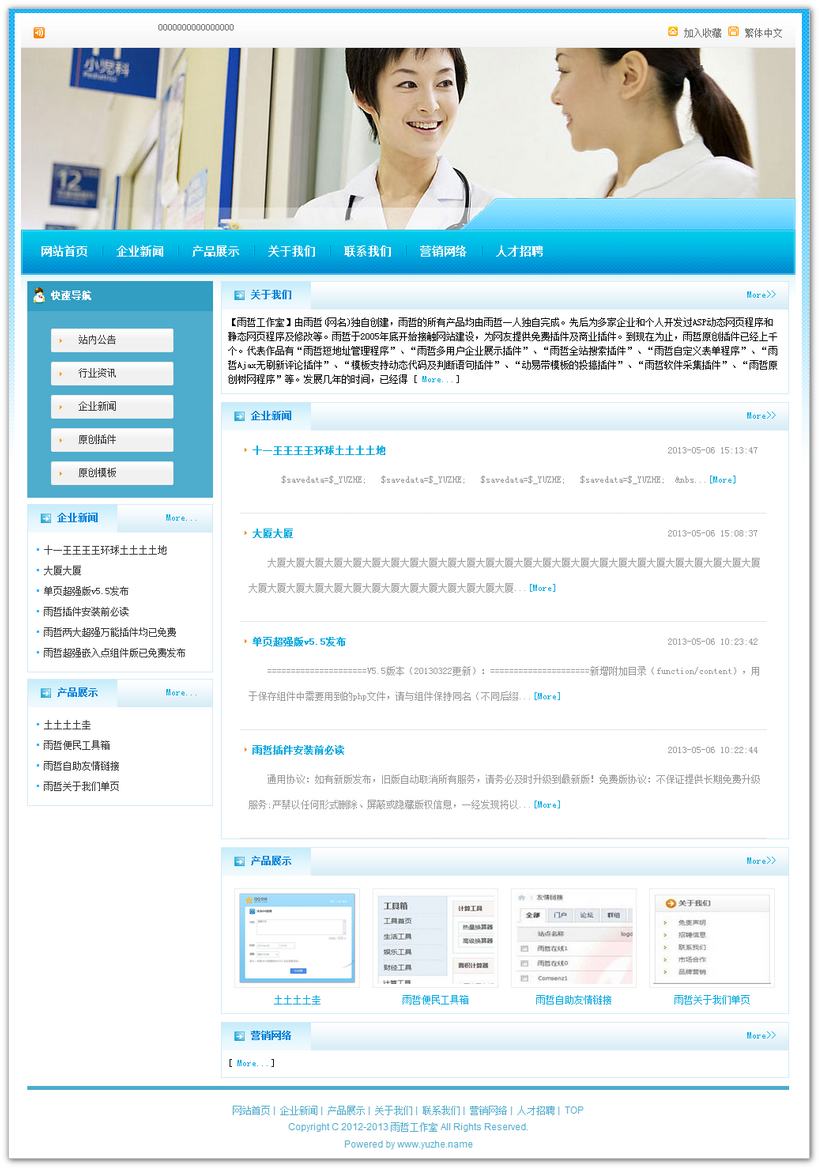The height and width of the screenshot is (1168, 819).
Task: Click More in the sidebar 企业新闻 header
Action: coord(181,518)
